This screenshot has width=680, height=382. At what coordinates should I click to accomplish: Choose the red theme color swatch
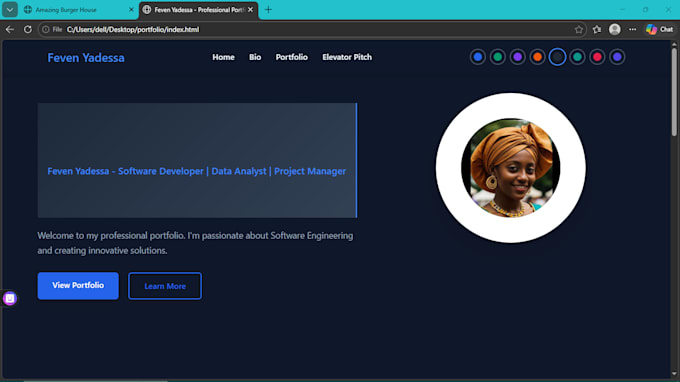597,57
